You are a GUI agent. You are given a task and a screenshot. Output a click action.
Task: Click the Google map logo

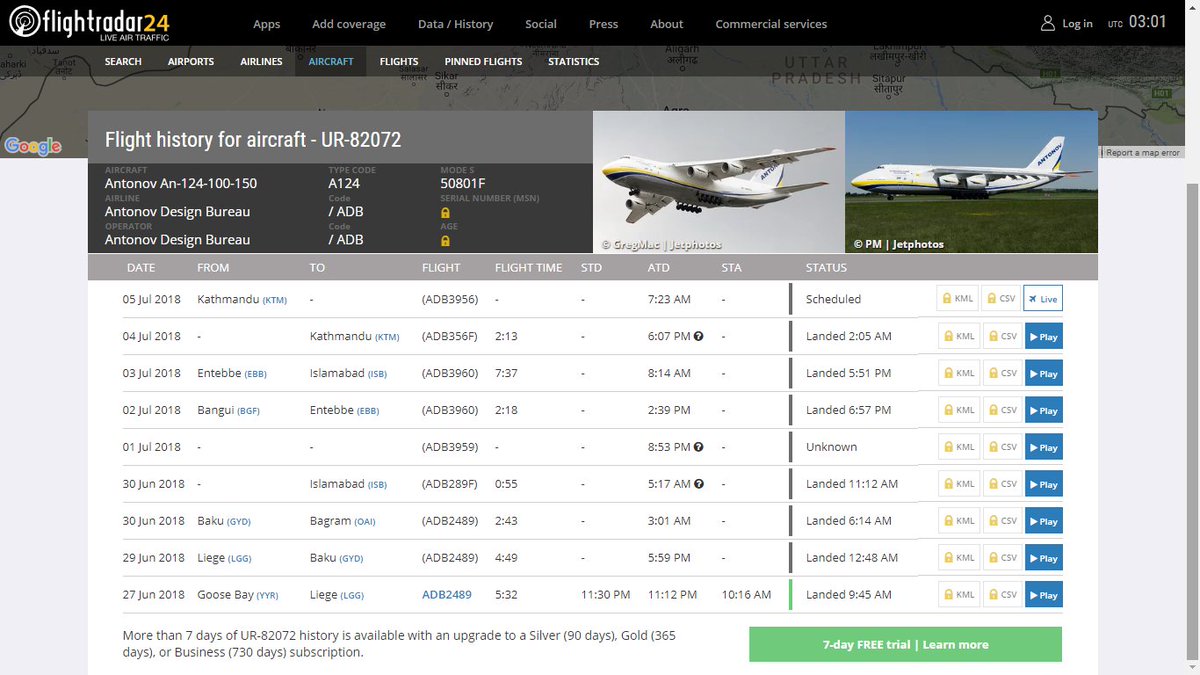[x=33, y=146]
